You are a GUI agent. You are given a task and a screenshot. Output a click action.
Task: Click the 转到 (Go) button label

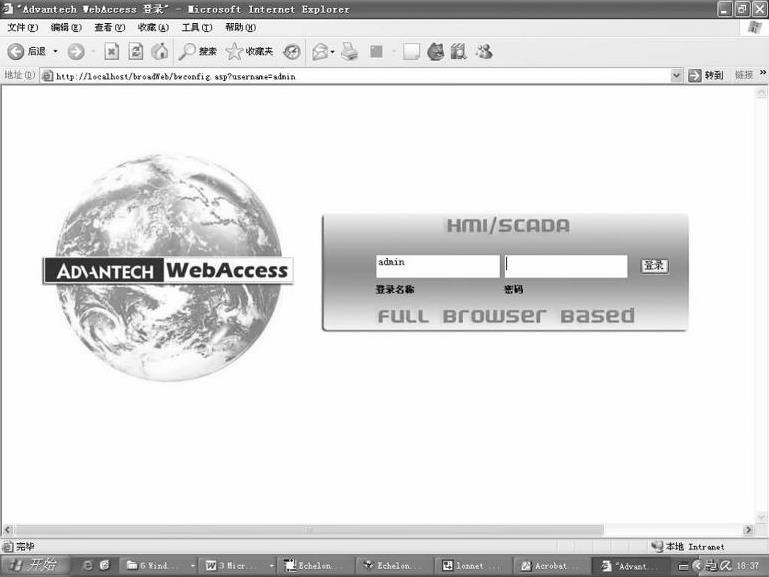(714, 75)
